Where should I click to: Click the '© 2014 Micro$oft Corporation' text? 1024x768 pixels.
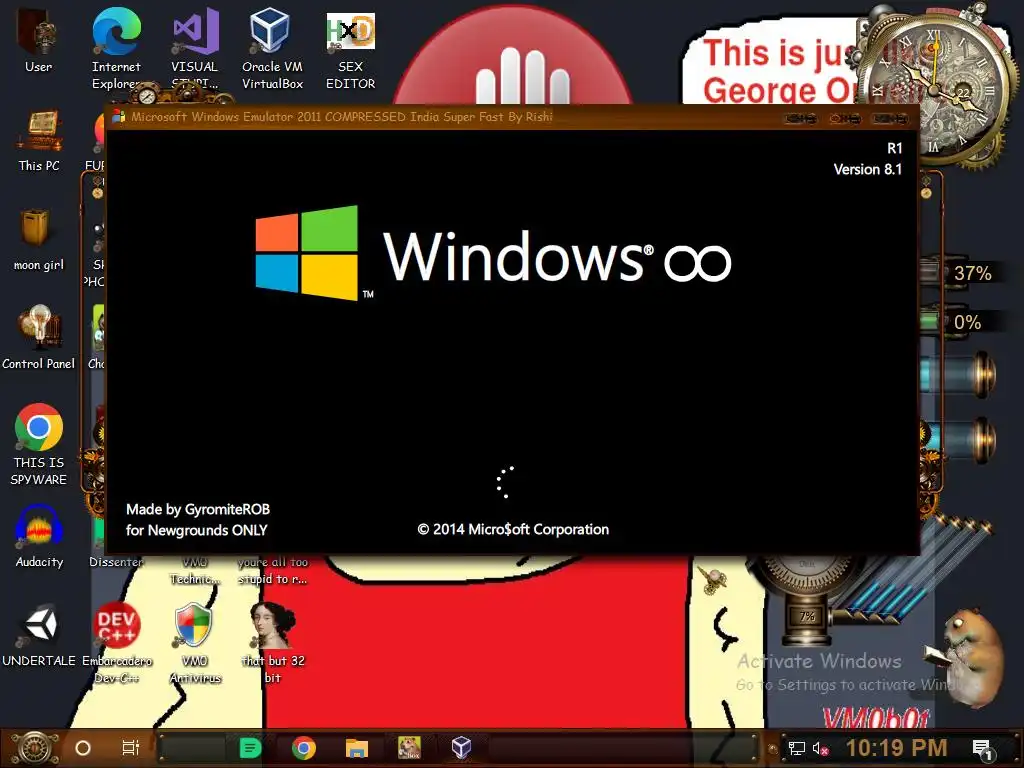513,529
